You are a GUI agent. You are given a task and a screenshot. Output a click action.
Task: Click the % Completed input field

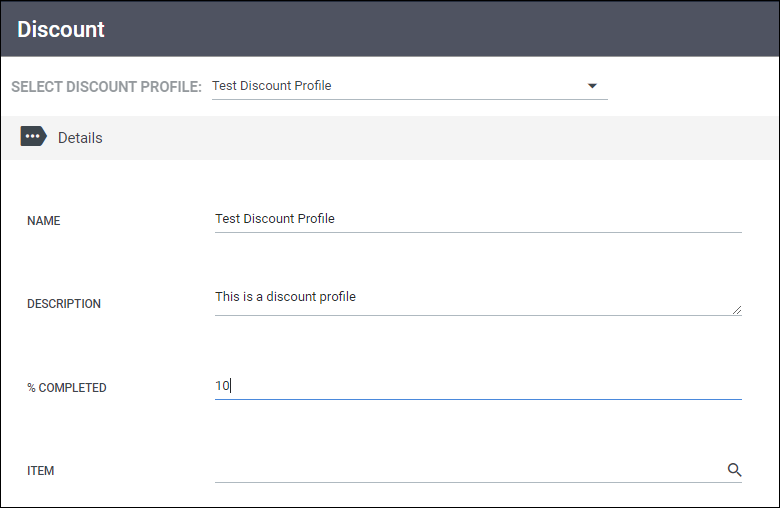point(478,386)
